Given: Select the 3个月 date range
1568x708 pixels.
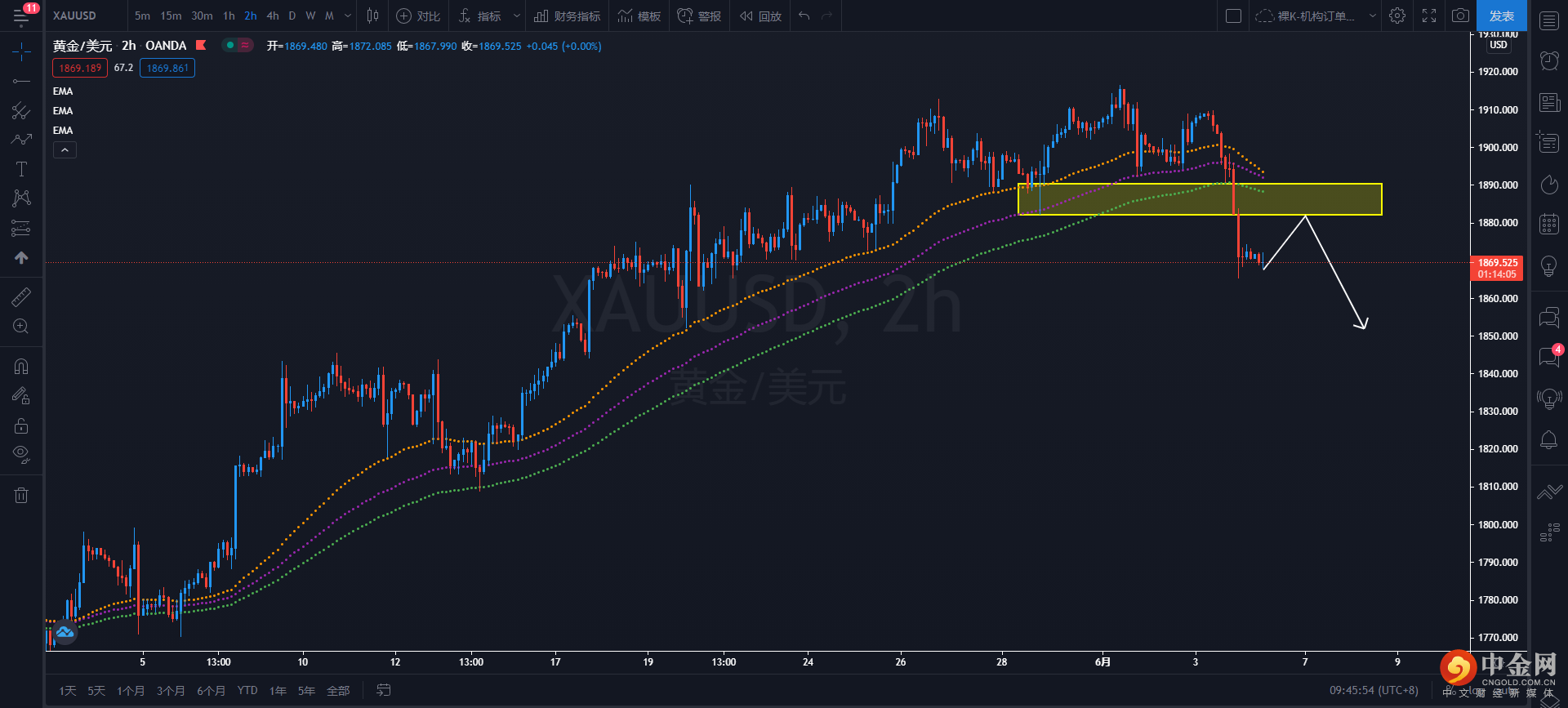Looking at the screenshot, I should (x=171, y=691).
